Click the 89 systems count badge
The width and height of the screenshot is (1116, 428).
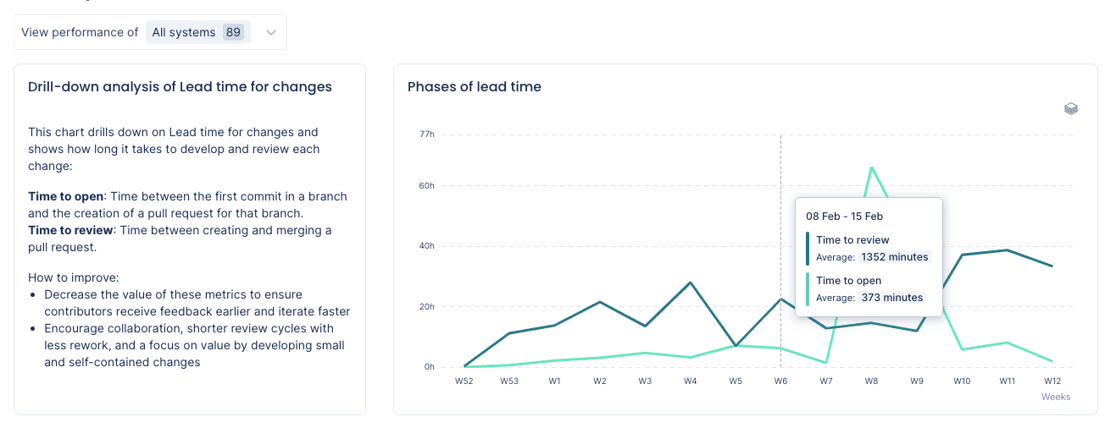click(x=233, y=32)
